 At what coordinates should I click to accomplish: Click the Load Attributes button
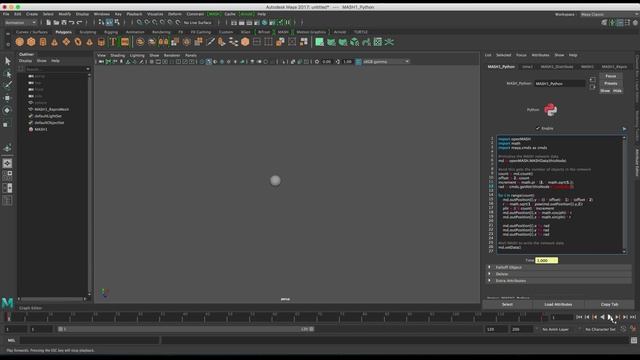click(x=558, y=304)
